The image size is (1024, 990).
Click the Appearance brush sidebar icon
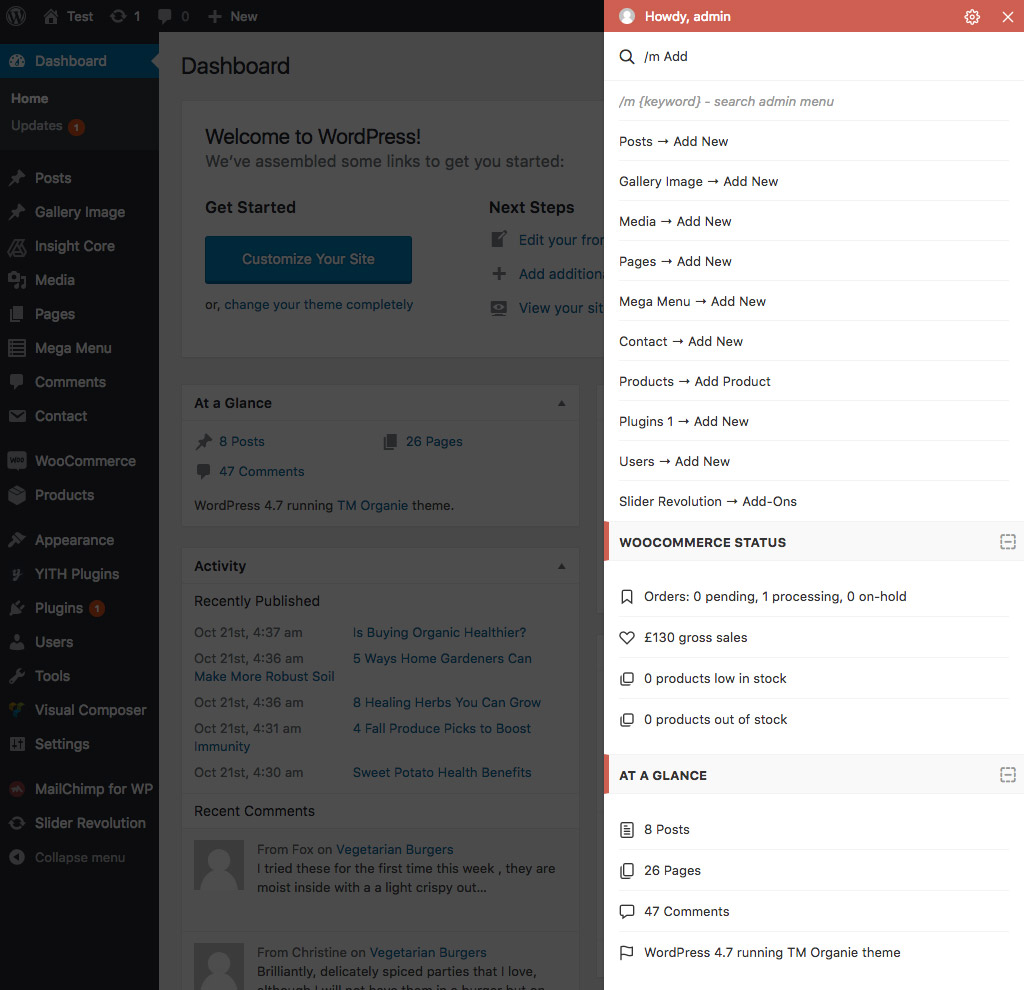point(17,540)
